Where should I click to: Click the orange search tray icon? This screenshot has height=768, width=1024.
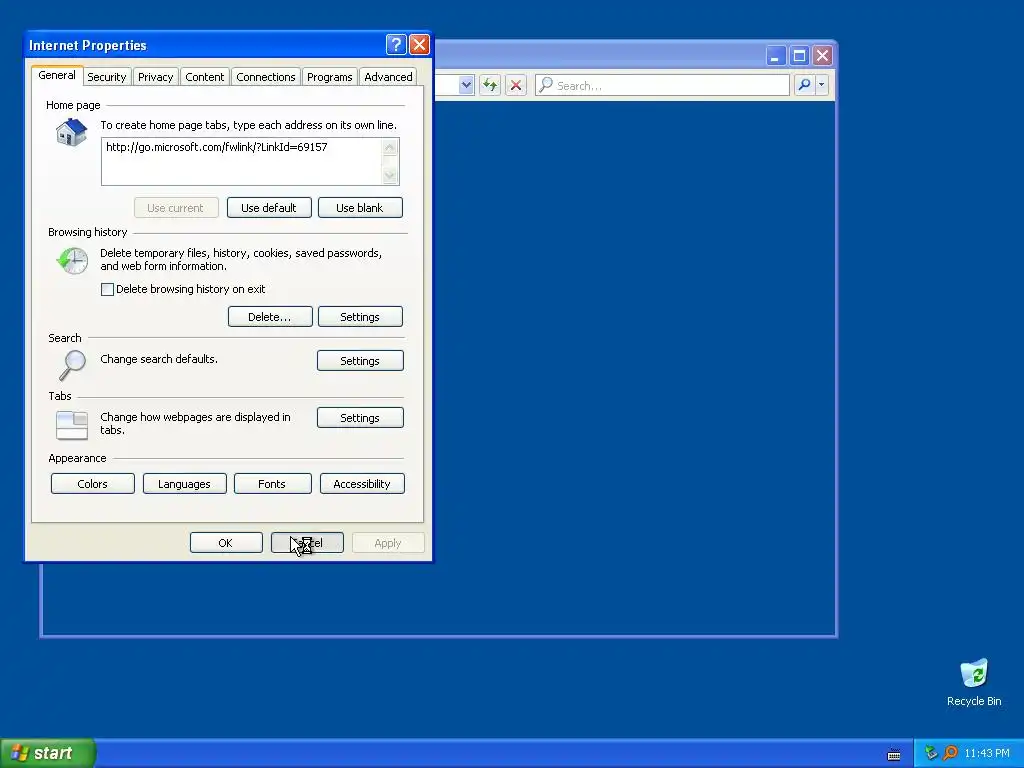click(950, 753)
